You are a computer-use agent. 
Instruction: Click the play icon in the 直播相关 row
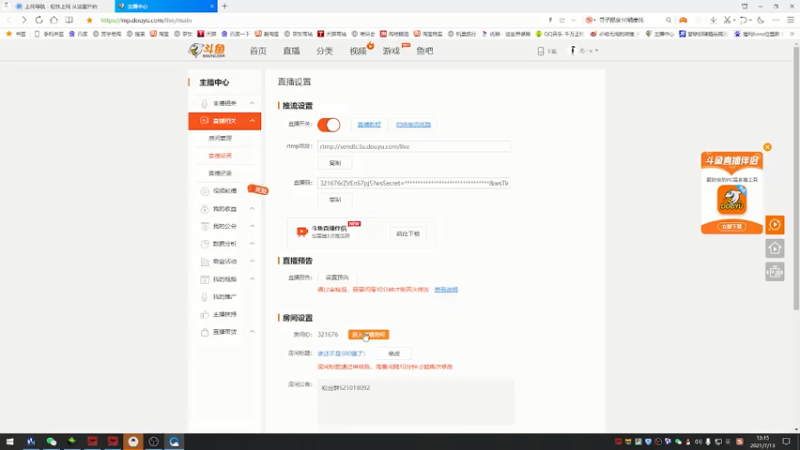pyautogui.click(x=204, y=120)
